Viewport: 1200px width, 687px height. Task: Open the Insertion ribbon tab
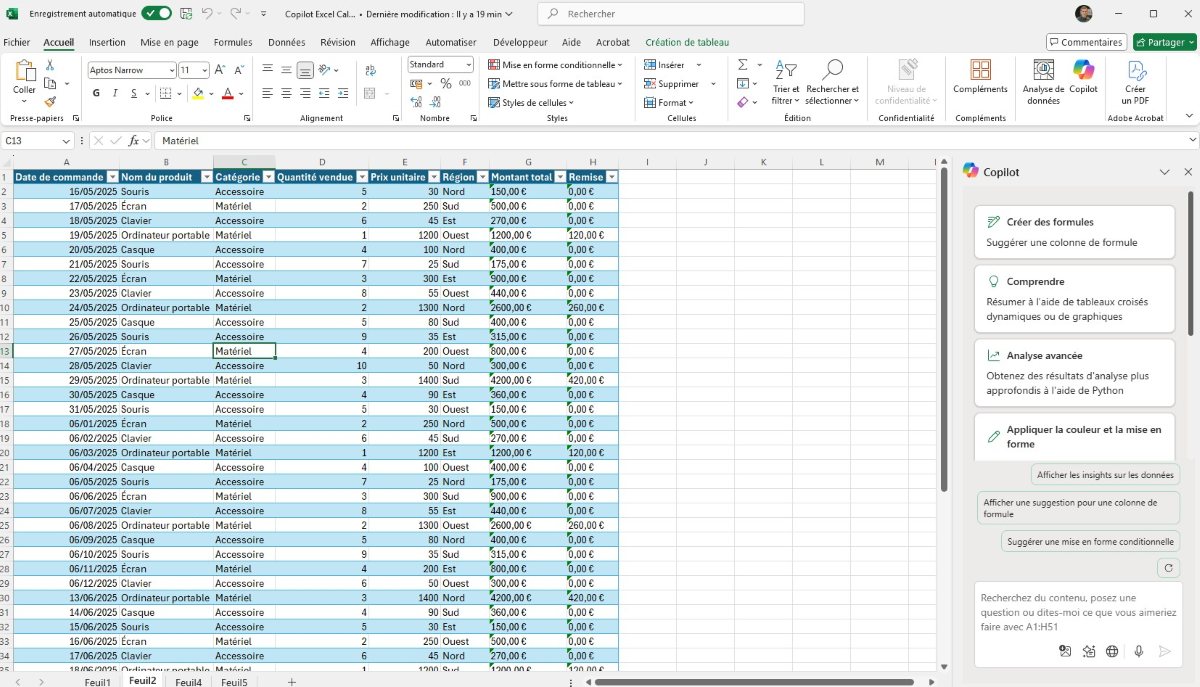(107, 42)
